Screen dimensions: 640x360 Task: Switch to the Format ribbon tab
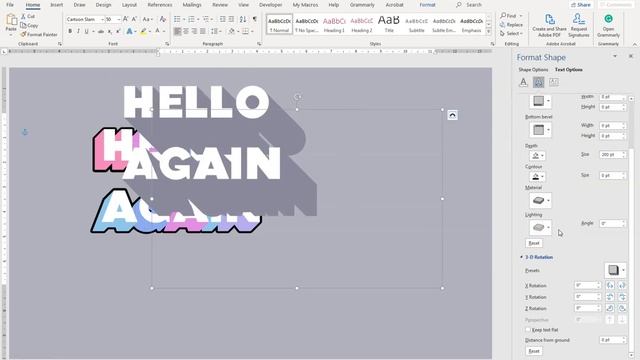427,5
